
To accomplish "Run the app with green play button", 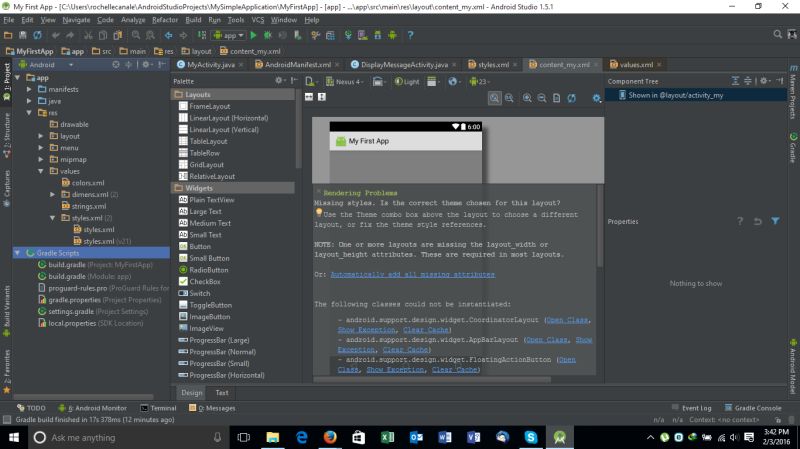I will click(x=254, y=35).
